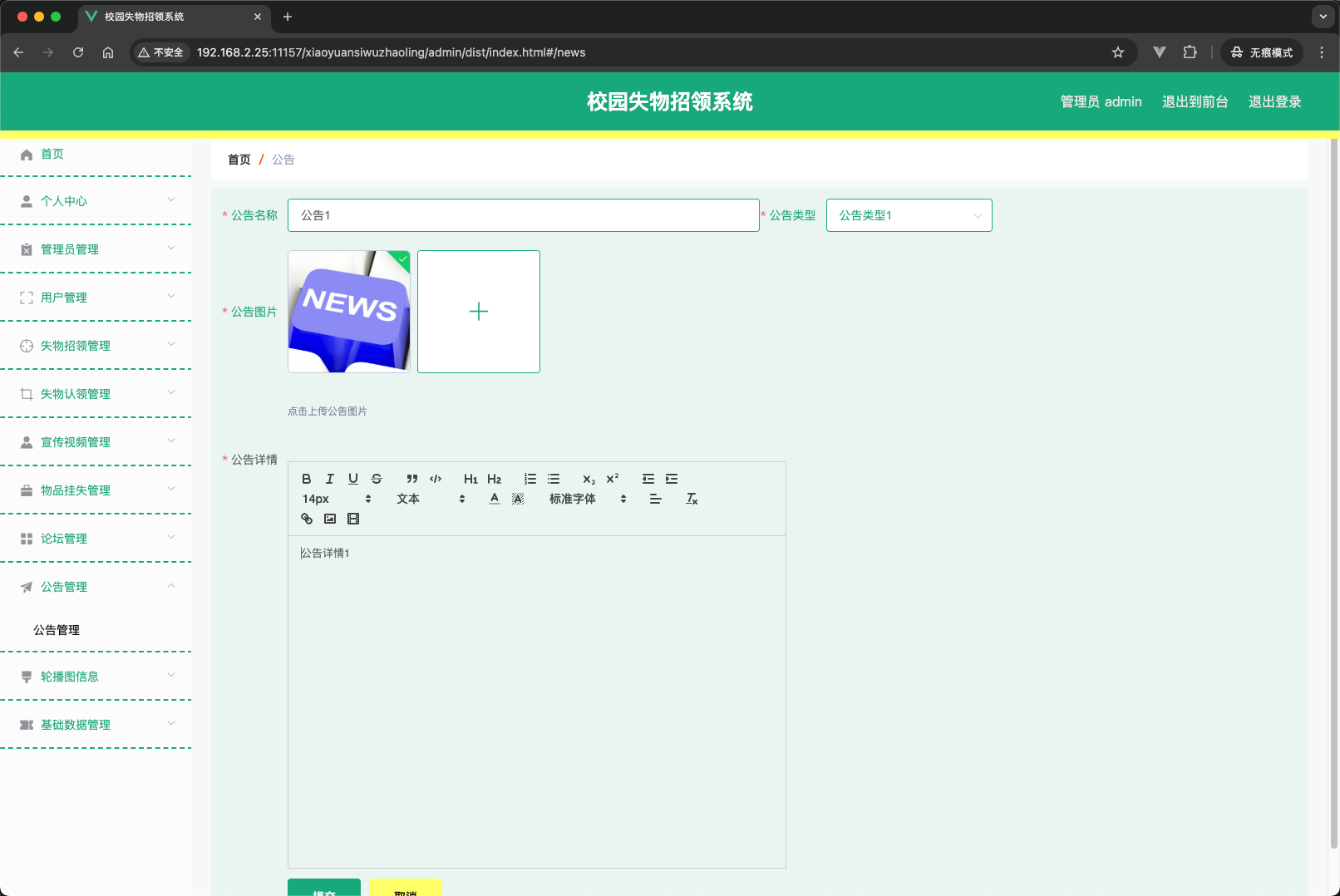Viewport: 1340px width, 896px height.
Task: Decrease indent in editor
Action: click(648, 479)
